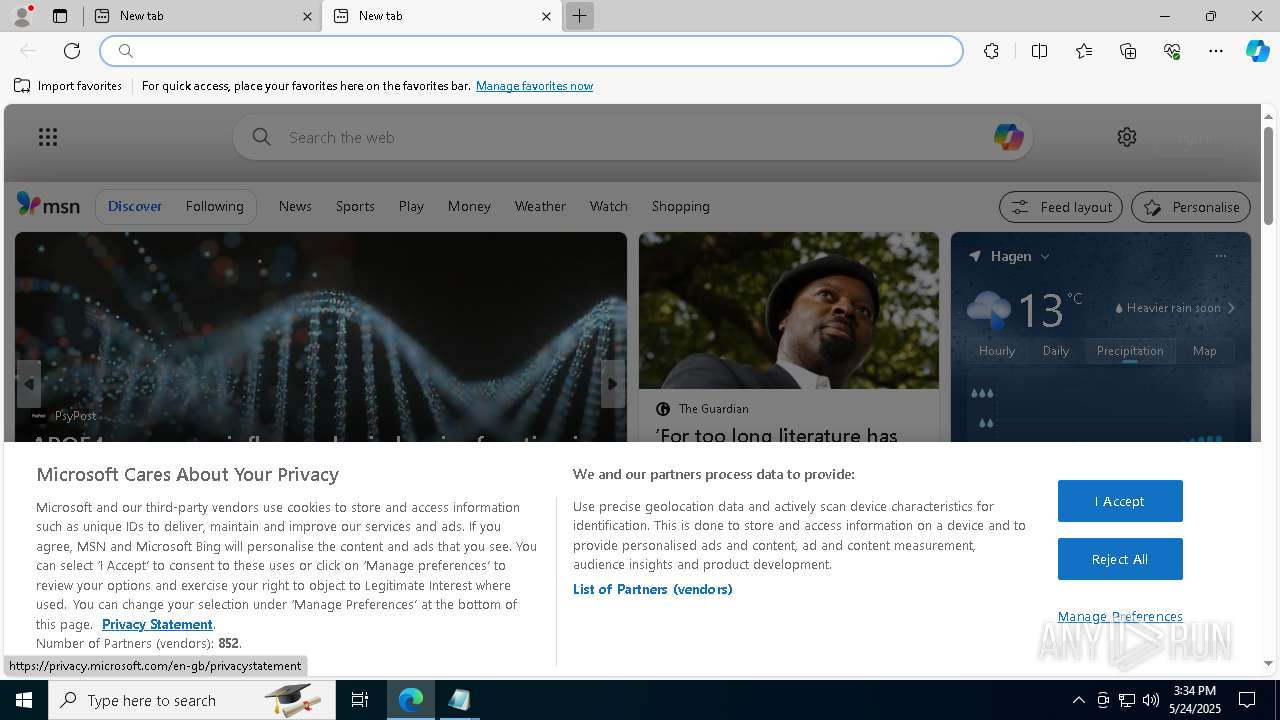This screenshot has height=720, width=1280.
Task: Click the Reject All button
Action: (1120, 559)
